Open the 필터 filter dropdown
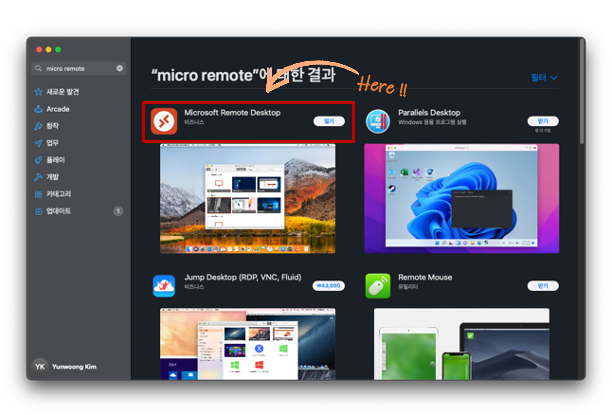The height and width of the screenshot is (415, 612). coord(544,78)
